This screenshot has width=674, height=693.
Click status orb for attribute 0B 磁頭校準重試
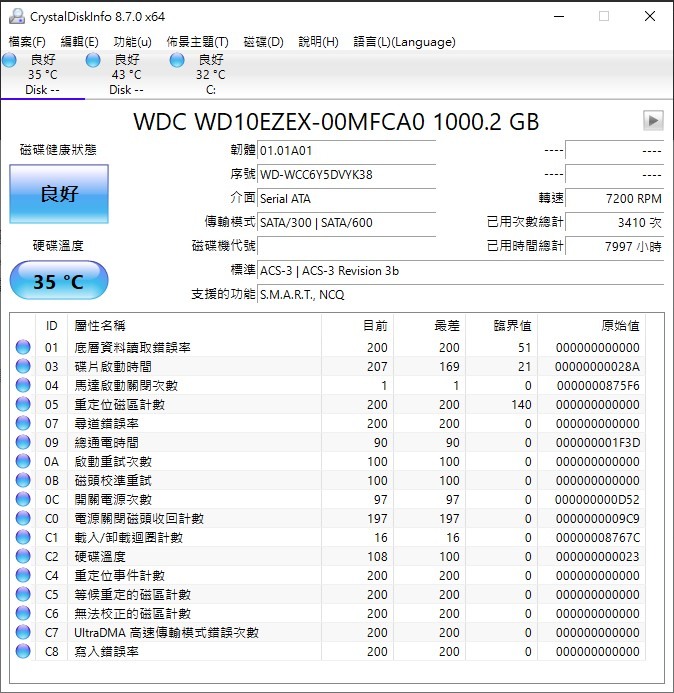click(23, 480)
